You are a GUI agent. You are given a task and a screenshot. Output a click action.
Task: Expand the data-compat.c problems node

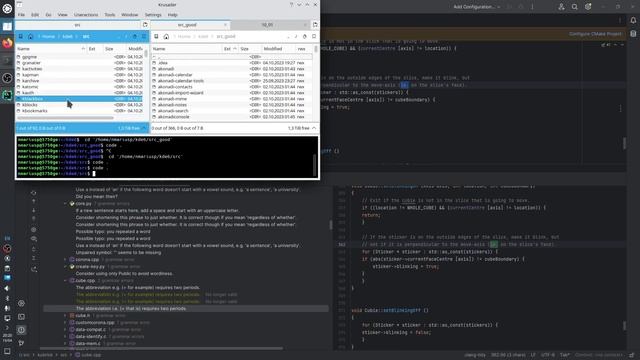coord(65,329)
